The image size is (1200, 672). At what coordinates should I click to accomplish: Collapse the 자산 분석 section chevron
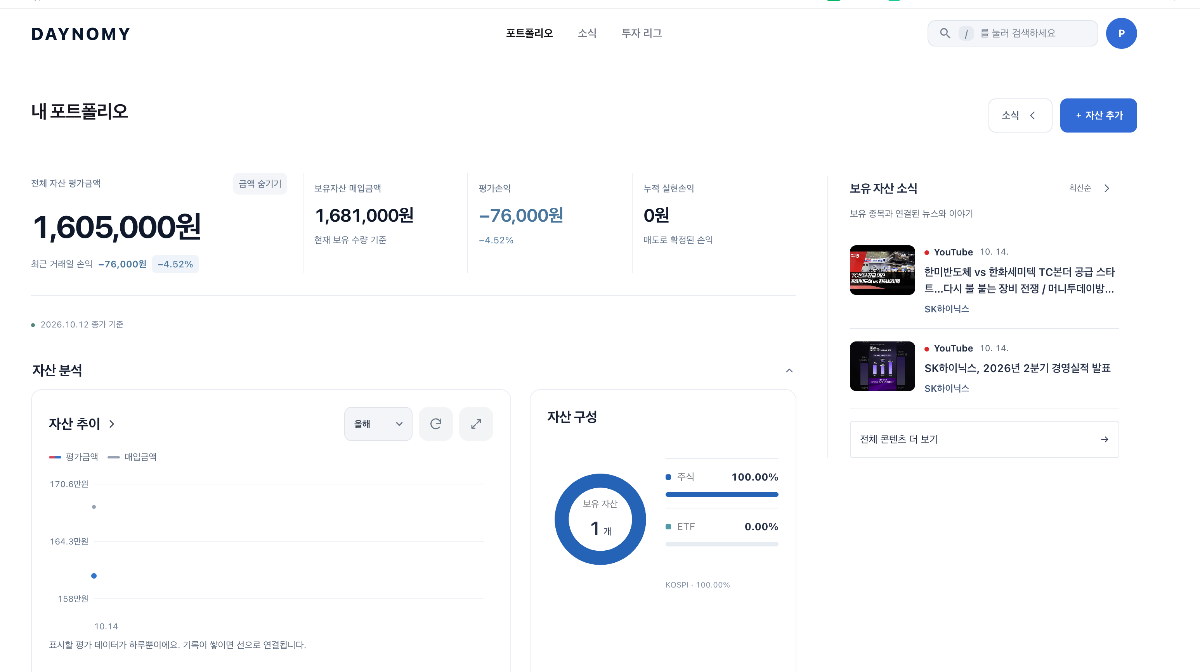coord(789,370)
